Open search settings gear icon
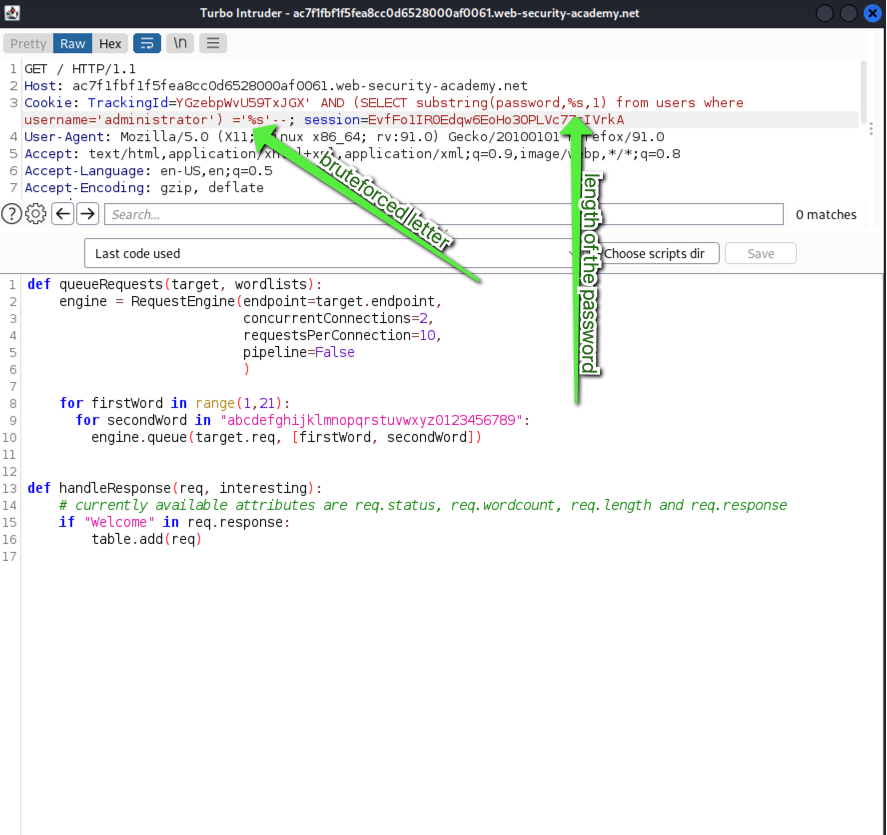887x835 pixels. [x=36, y=214]
